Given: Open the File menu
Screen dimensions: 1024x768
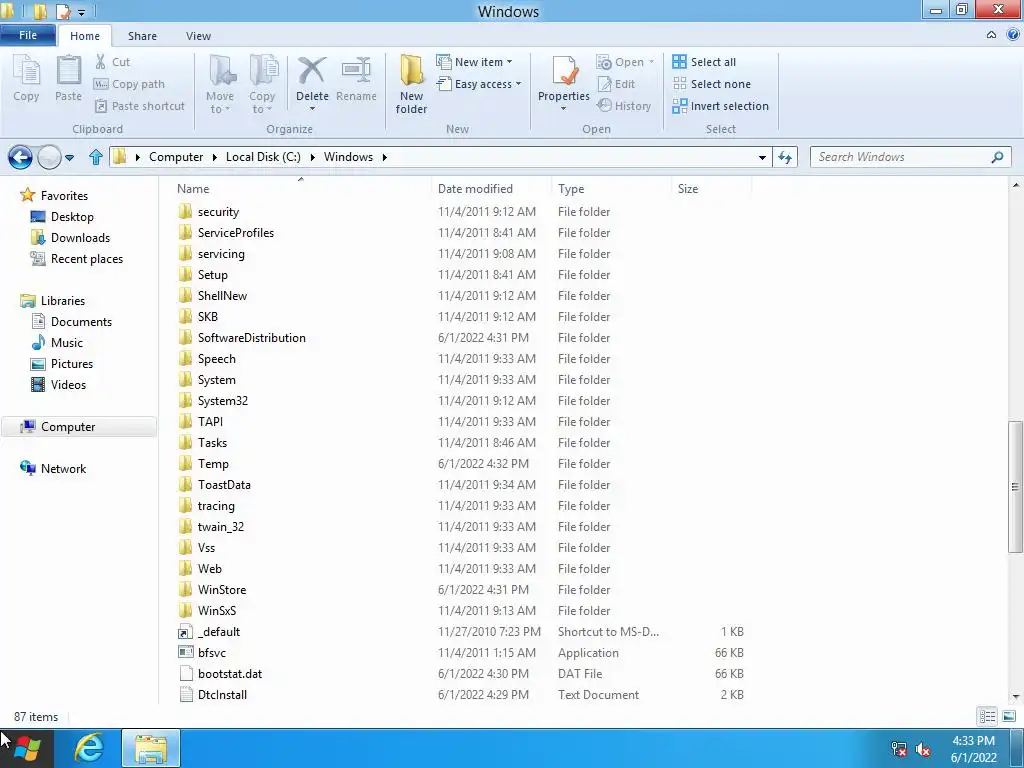Looking at the screenshot, I should click(28, 35).
